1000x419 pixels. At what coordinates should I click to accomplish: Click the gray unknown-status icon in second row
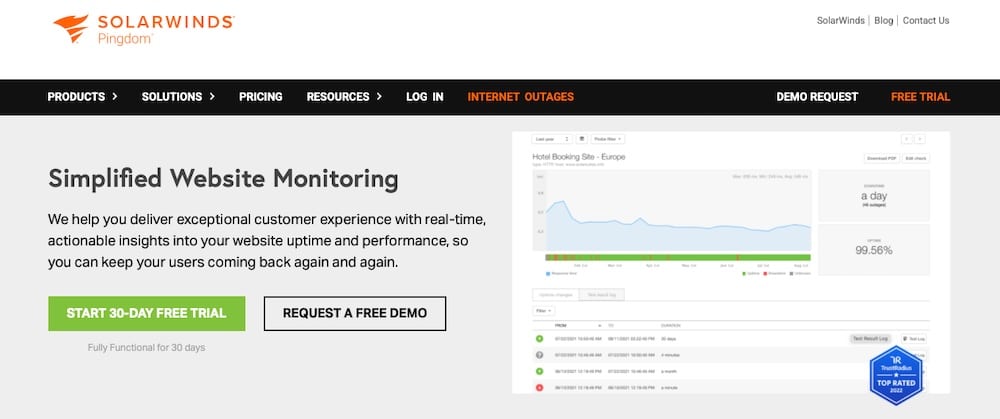pyautogui.click(x=540, y=355)
